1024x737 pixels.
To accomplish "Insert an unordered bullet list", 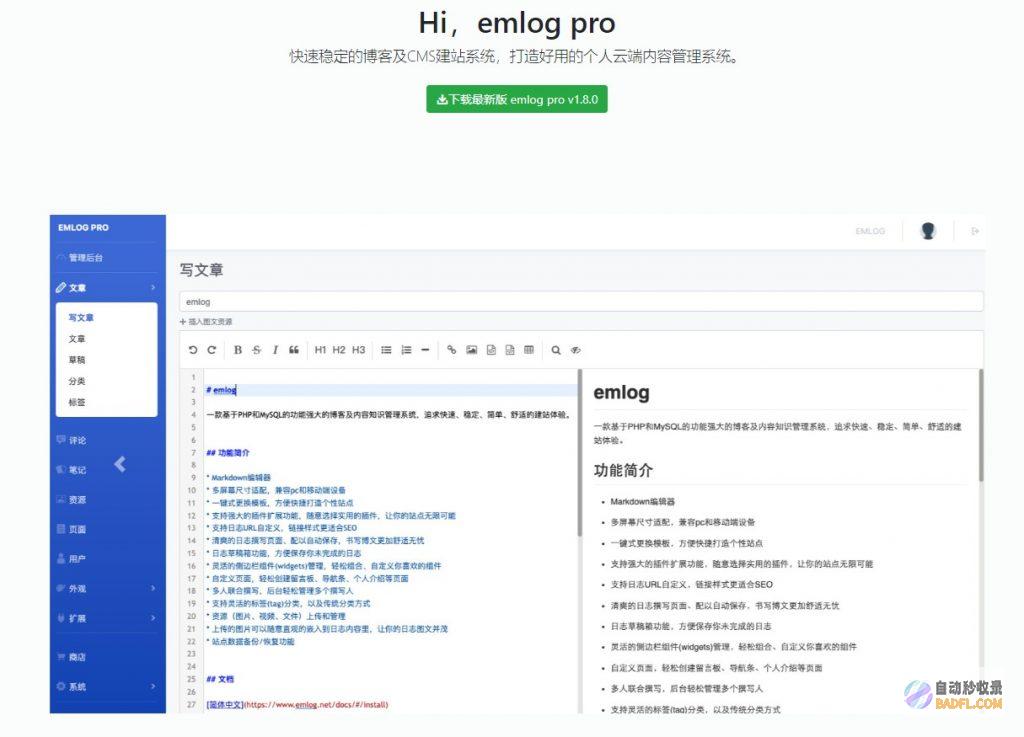I will 387,350.
